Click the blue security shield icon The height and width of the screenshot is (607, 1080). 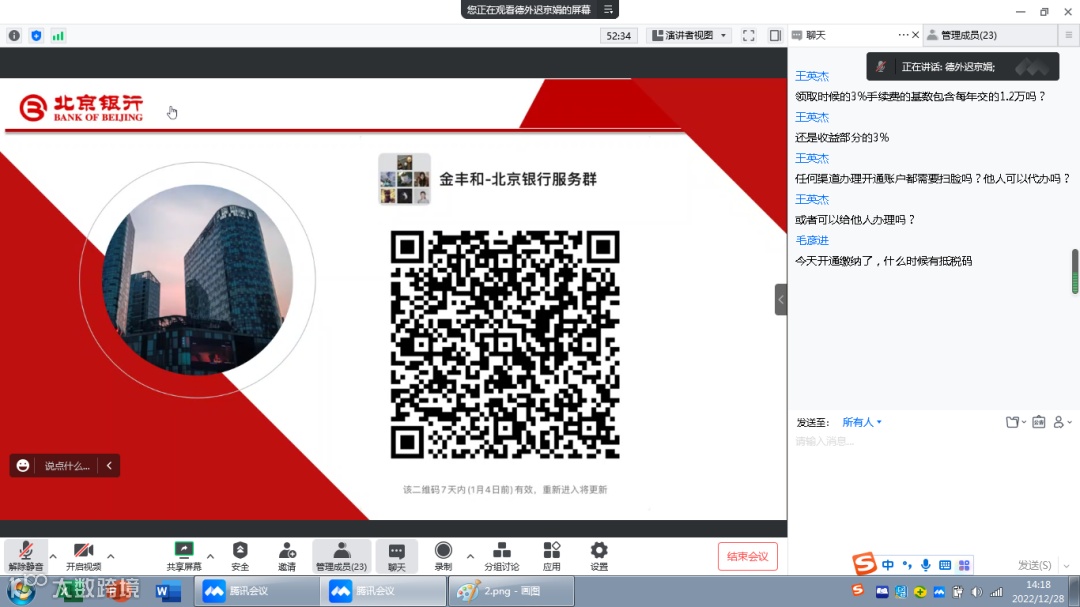coord(37,36)
